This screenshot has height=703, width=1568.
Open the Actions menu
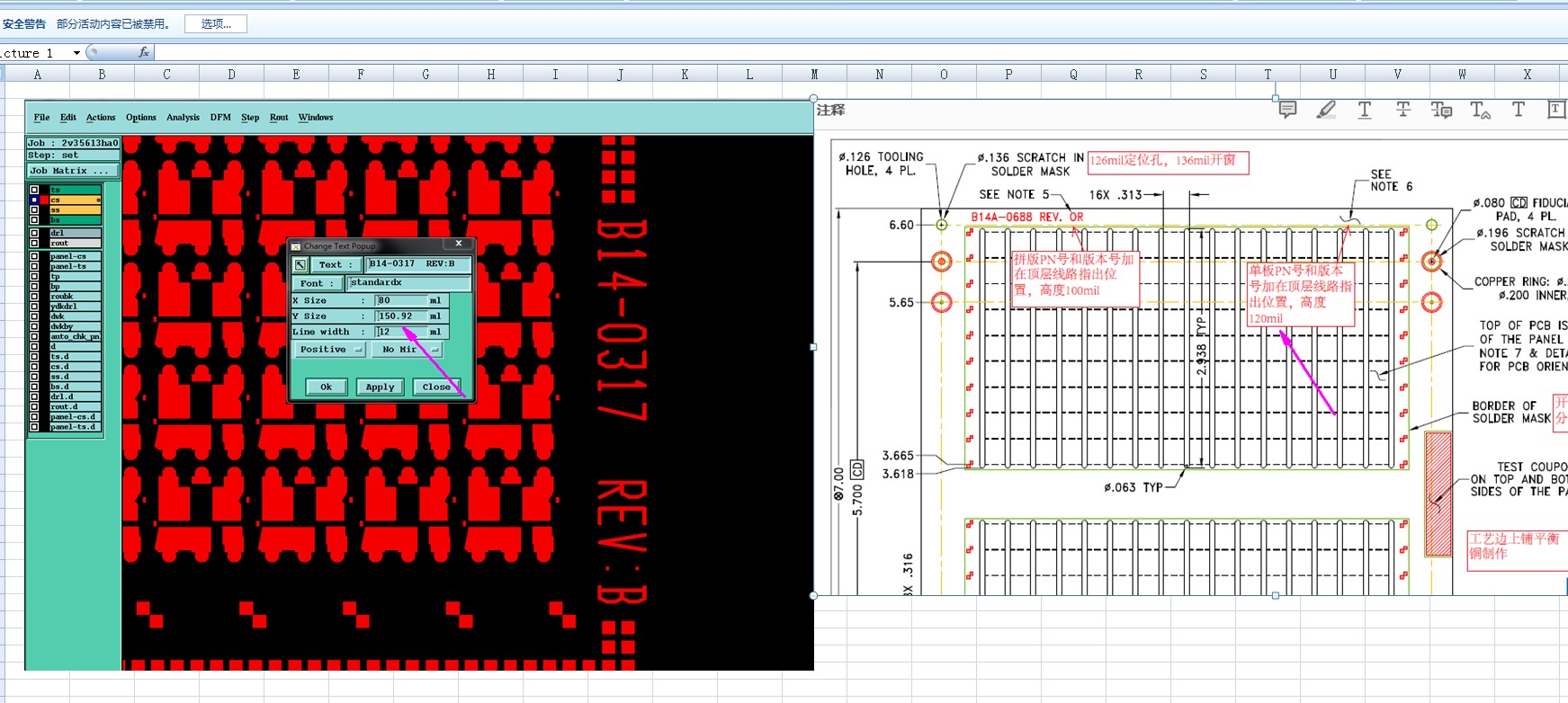point(101,117)
